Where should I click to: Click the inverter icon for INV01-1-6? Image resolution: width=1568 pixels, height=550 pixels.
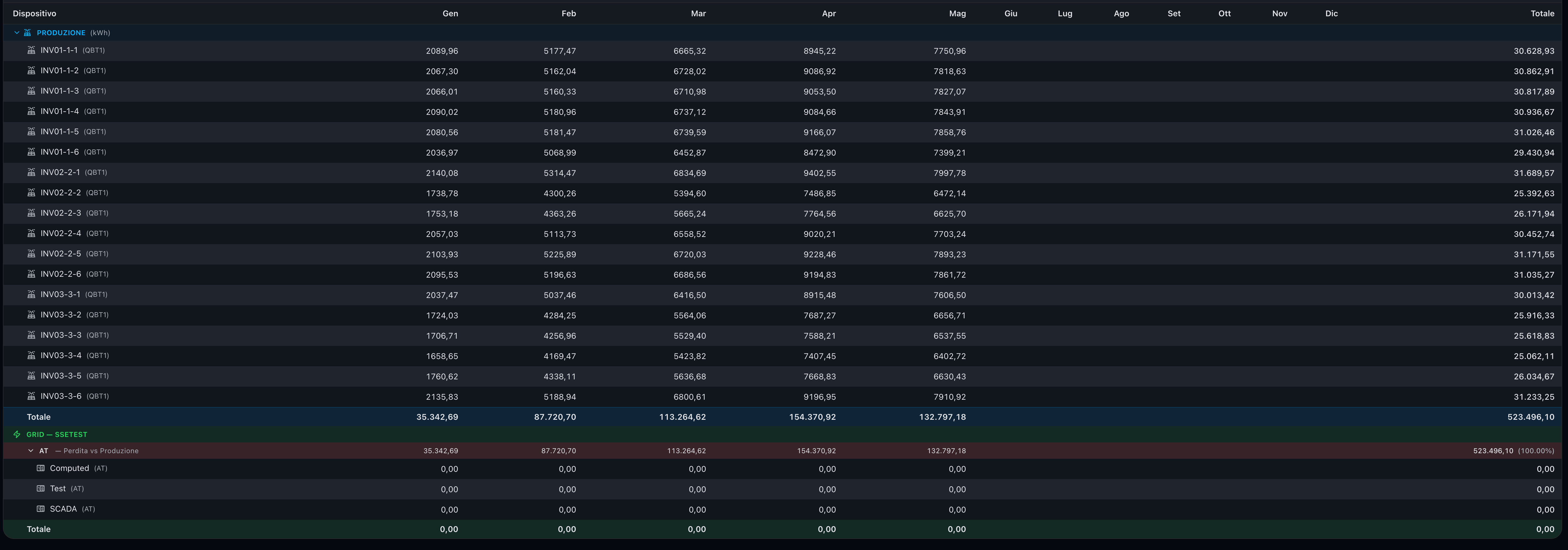point(31,152)
